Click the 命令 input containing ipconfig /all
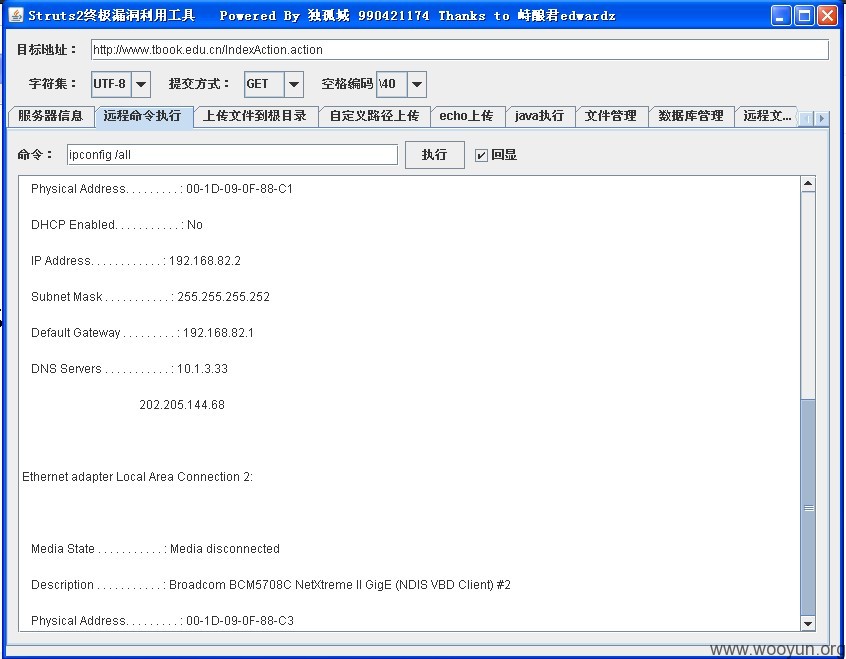Screen dimensions: 846x659 tap(232, 155)
